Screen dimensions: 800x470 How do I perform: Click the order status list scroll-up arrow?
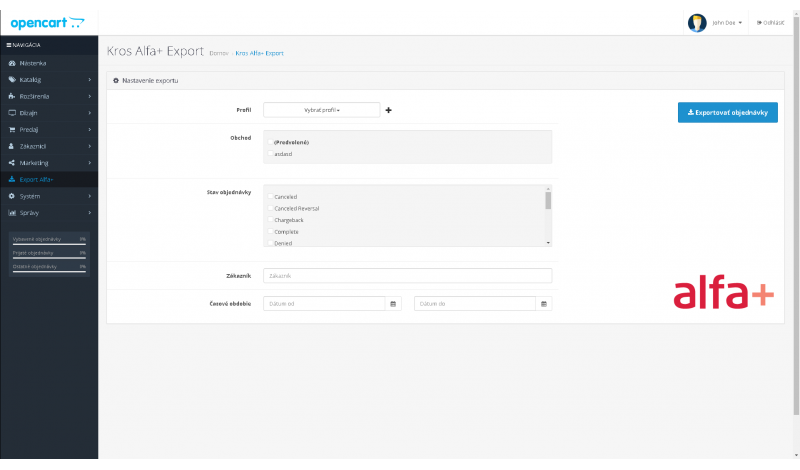(x=548, y=188)
